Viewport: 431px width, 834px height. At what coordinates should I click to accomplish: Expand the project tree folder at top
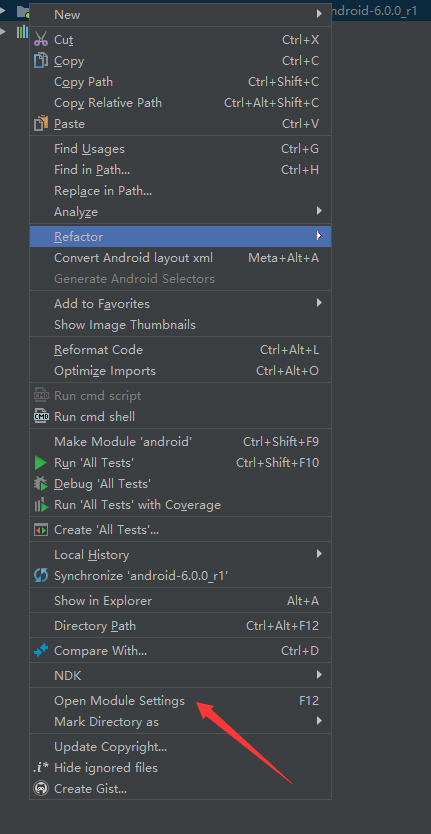coord(3,10)
